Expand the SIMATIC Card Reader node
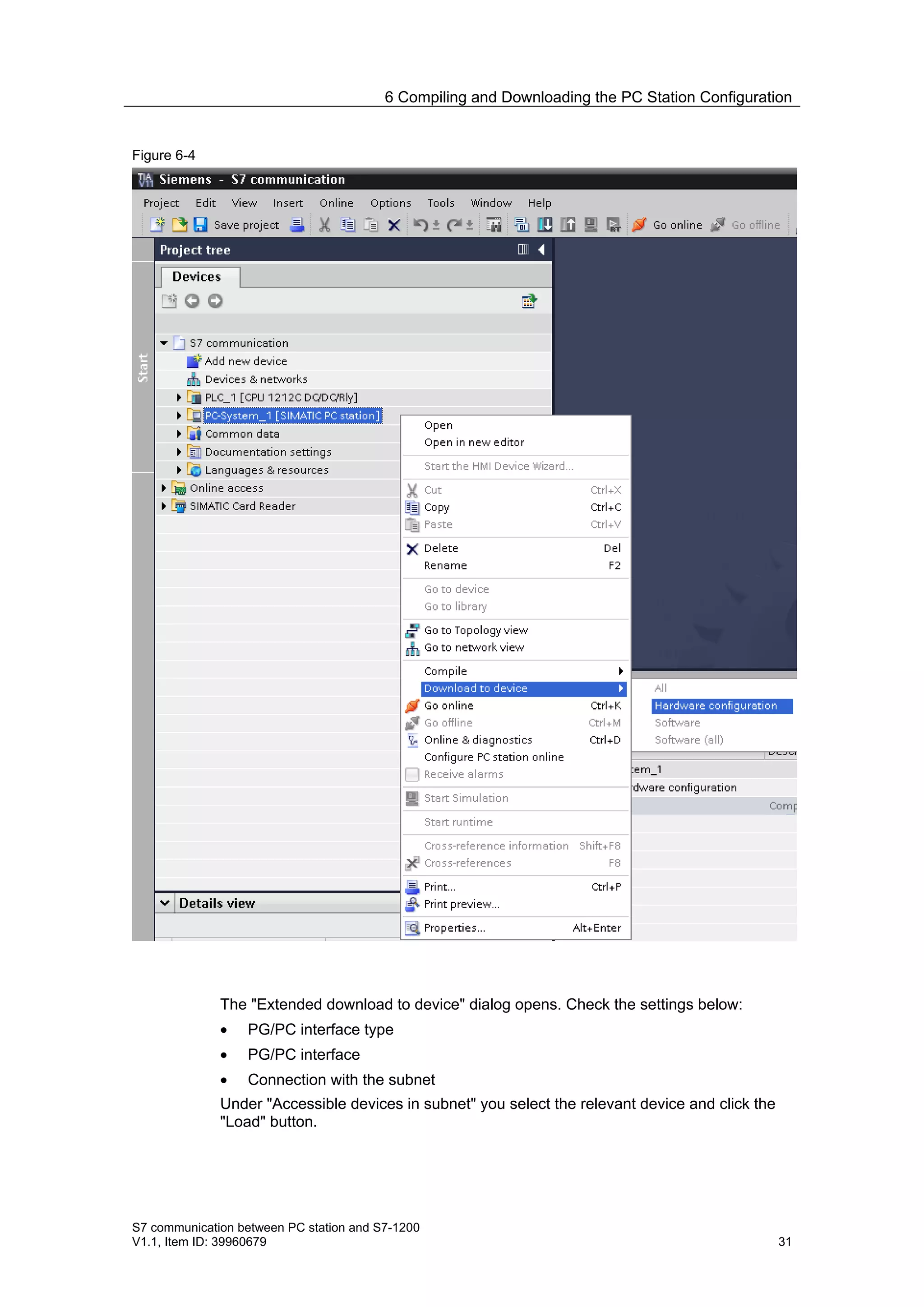This screenshot has height=1307, width=924. (x=163, y=506)
